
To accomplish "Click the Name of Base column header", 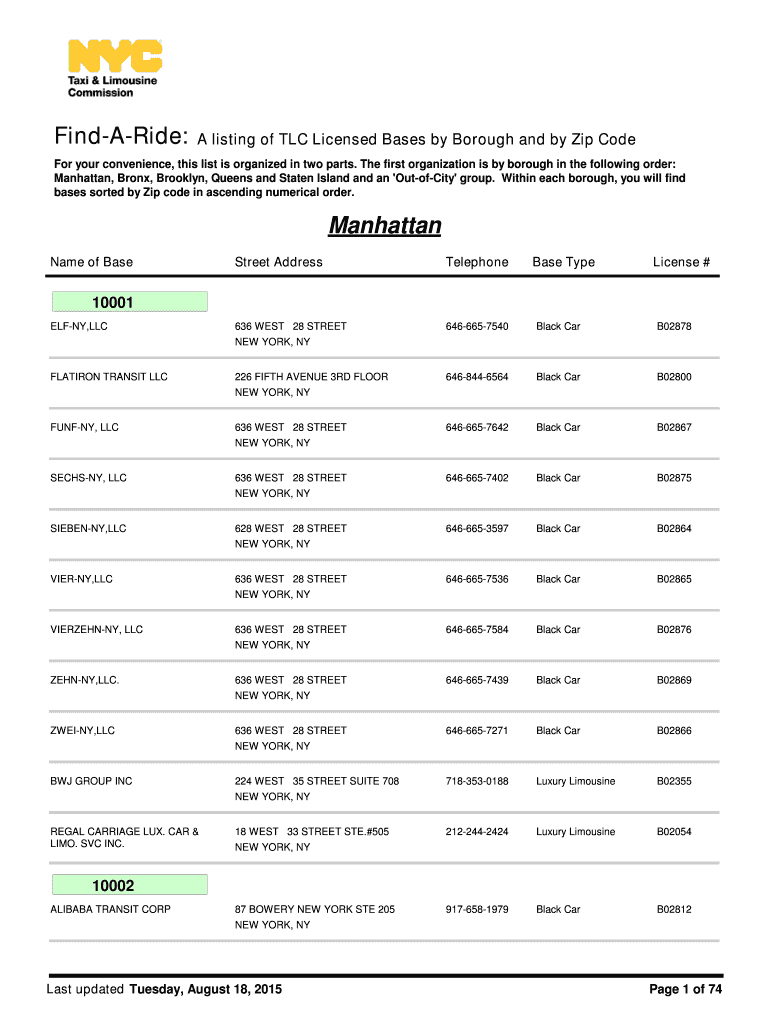I will [91, 262].
